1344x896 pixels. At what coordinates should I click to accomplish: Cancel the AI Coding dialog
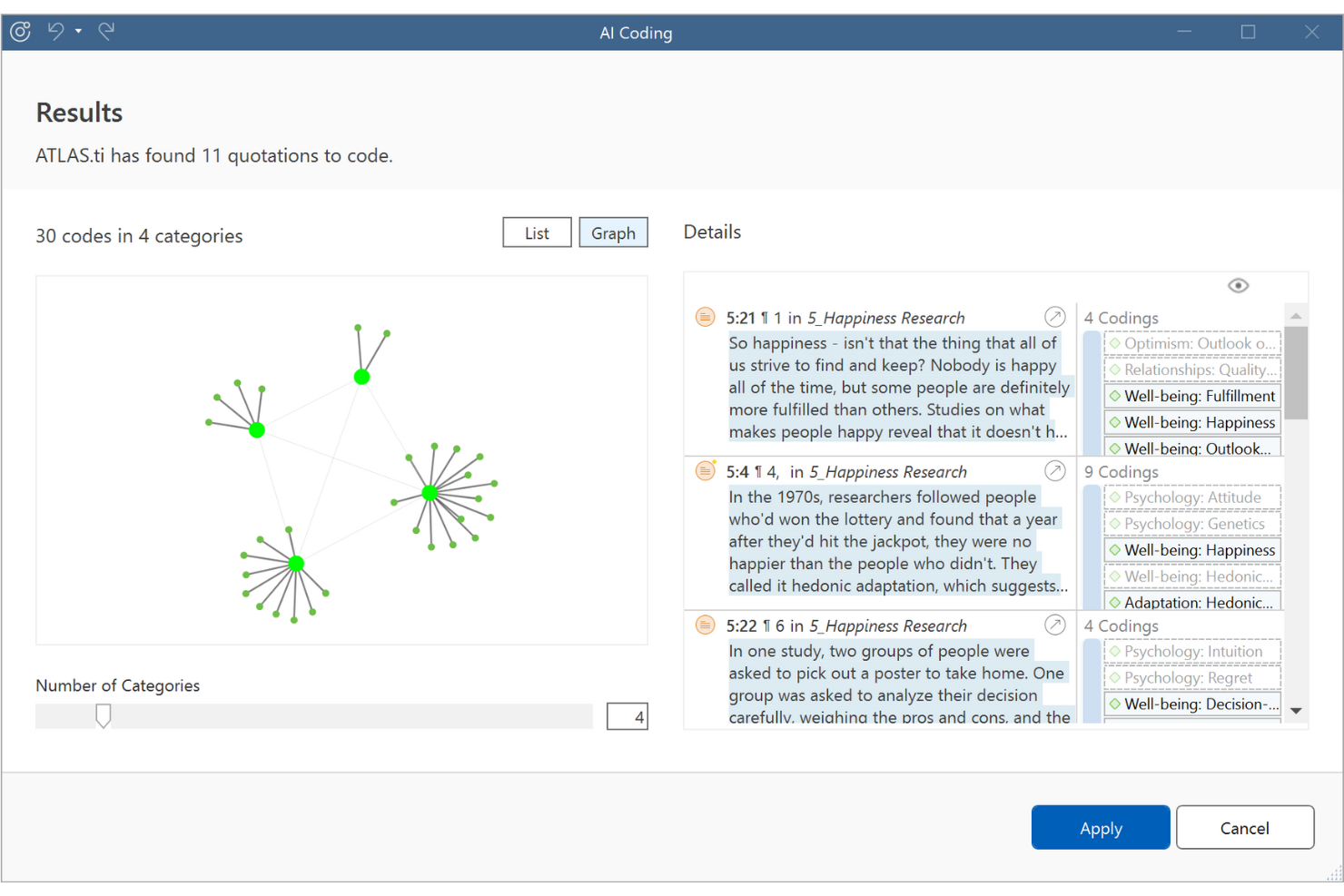1245,827
